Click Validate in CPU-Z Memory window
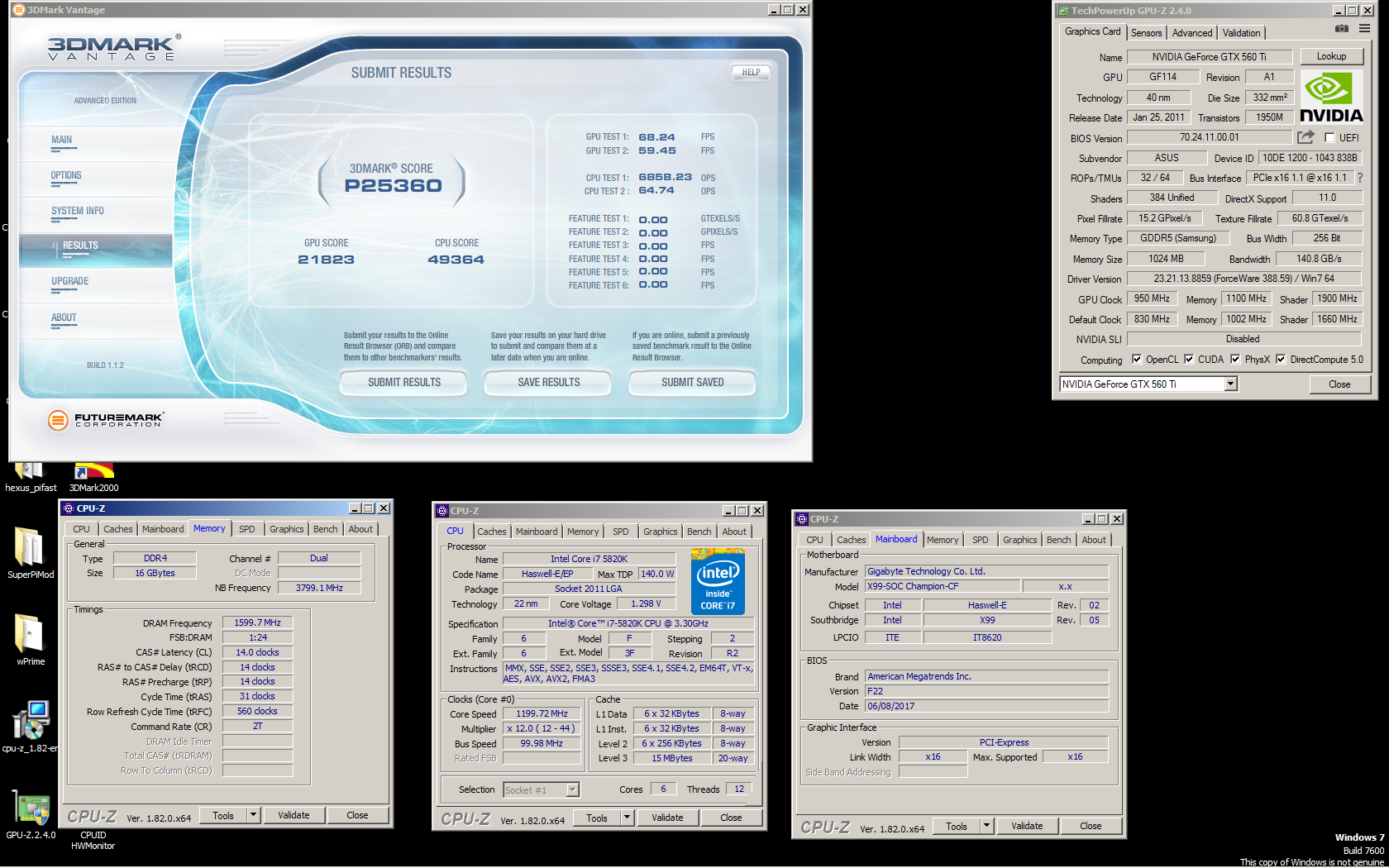This screenshot has width=1389, height=868. [294, 815]
